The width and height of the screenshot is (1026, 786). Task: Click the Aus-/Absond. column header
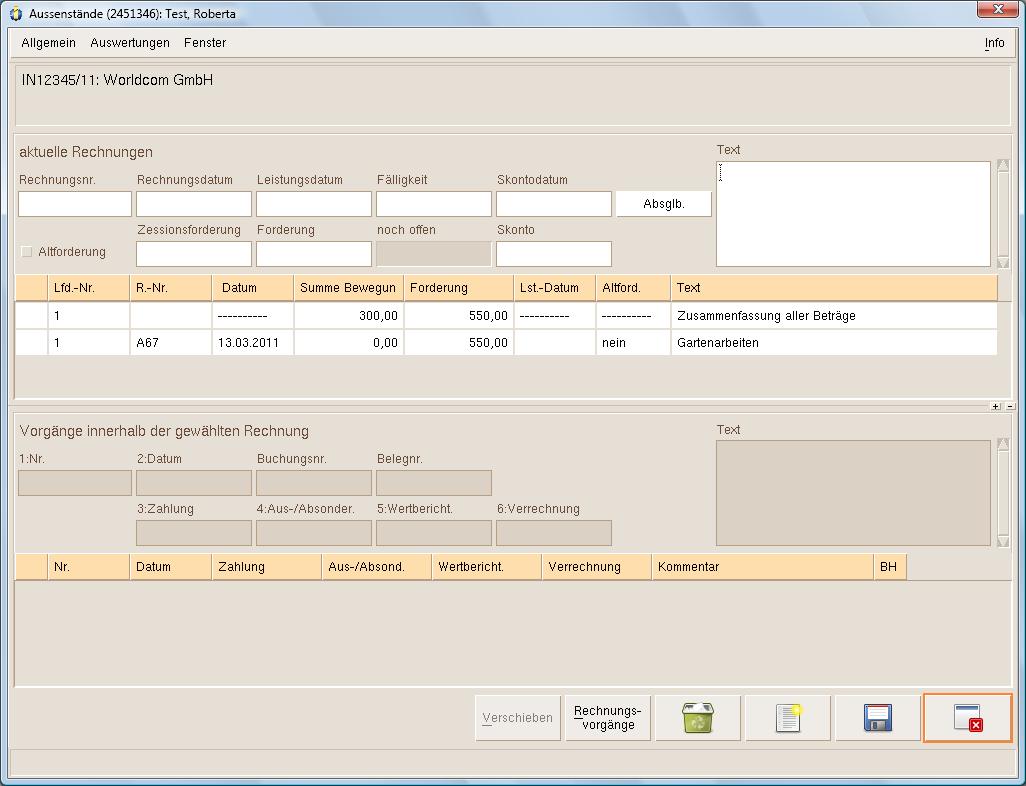(x=377, y=567)
